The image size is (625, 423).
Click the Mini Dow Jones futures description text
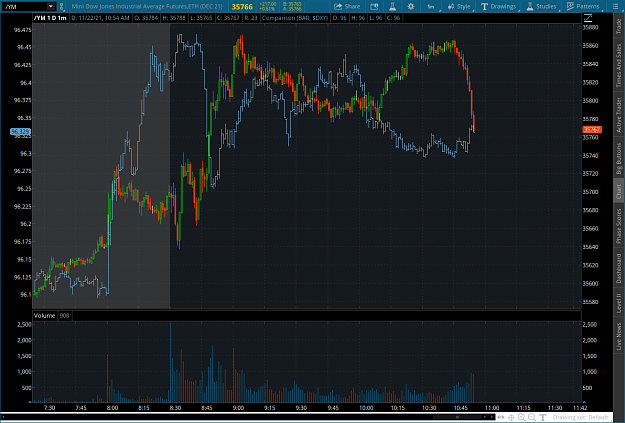pyautogui.click(x=147, y=6)
